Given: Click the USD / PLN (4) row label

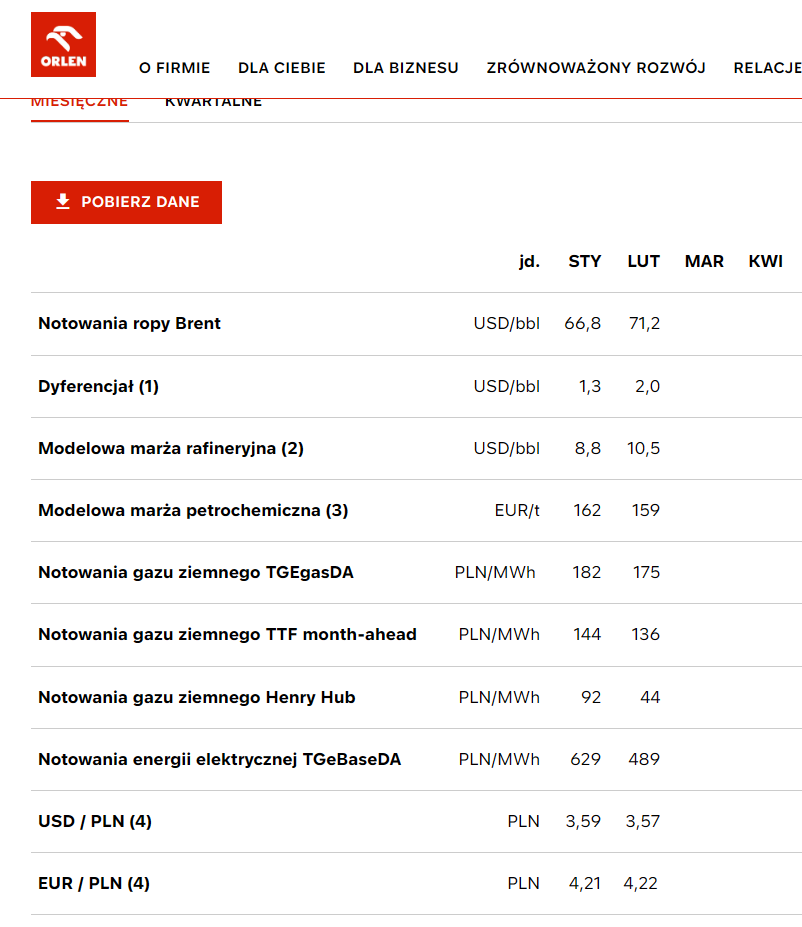Looking at the screenshot, I should tap(95, 821).
